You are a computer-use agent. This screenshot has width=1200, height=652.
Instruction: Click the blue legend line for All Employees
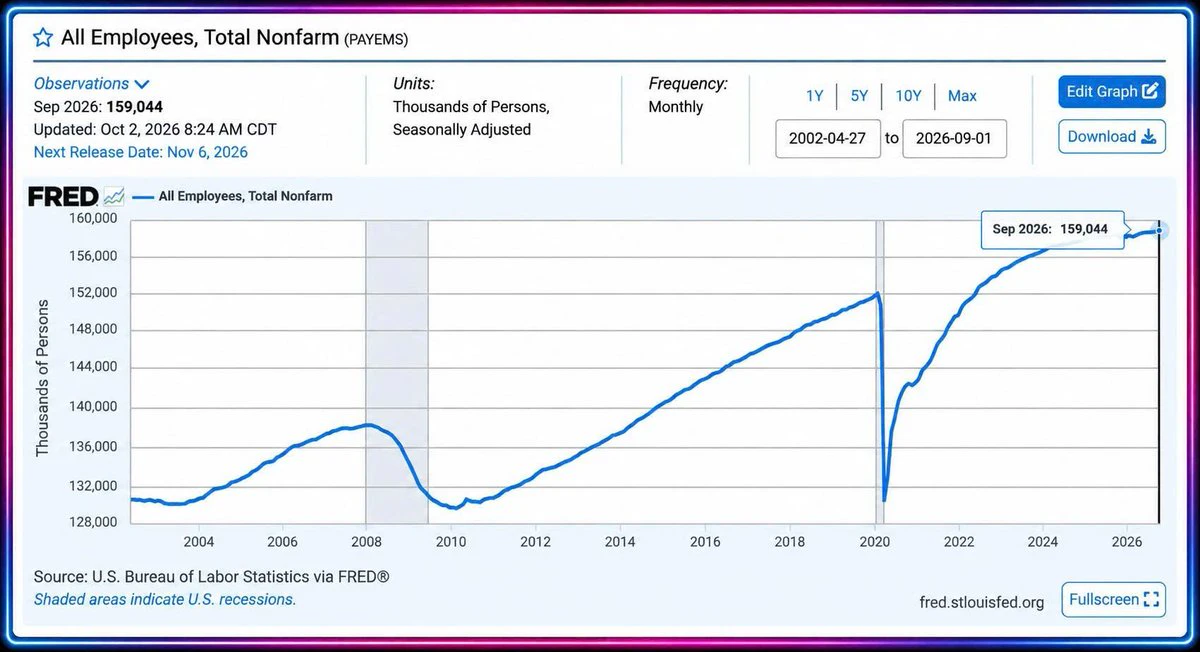tap(142, 197)
